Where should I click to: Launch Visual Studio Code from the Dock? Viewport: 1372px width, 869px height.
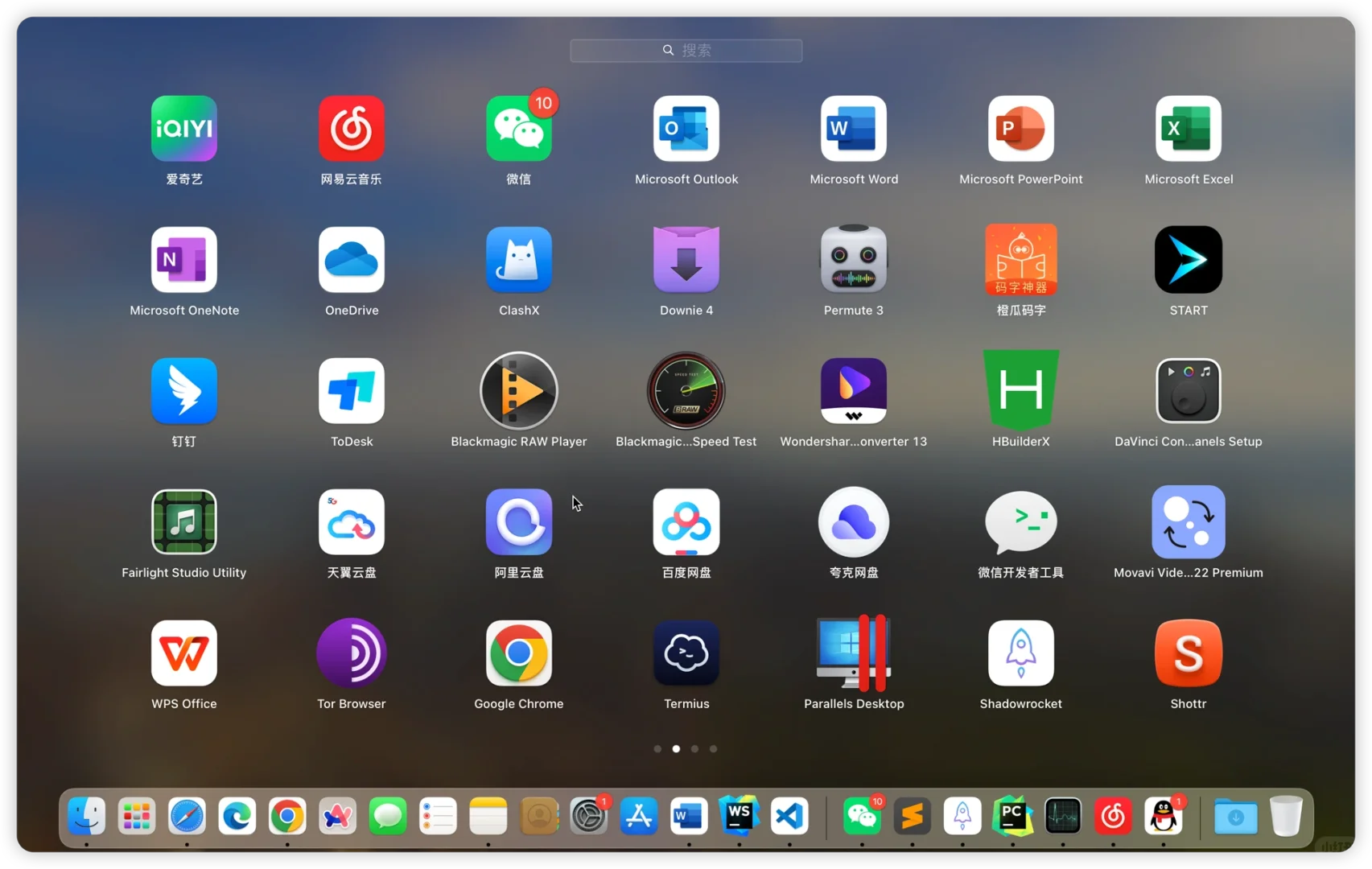[x=789, y=817]
